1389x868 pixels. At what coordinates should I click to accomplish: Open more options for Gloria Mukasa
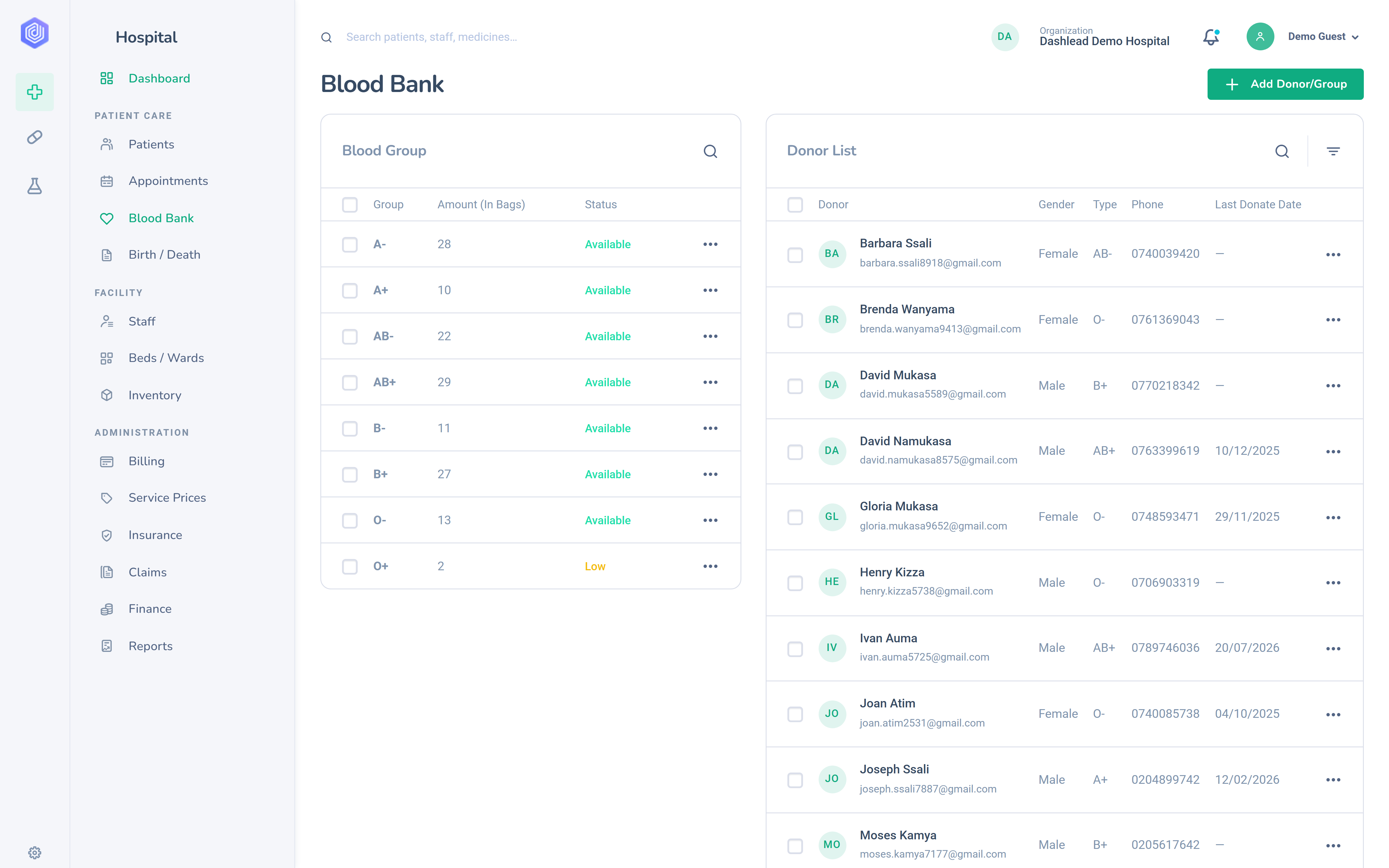click(x=1333, y=517)
